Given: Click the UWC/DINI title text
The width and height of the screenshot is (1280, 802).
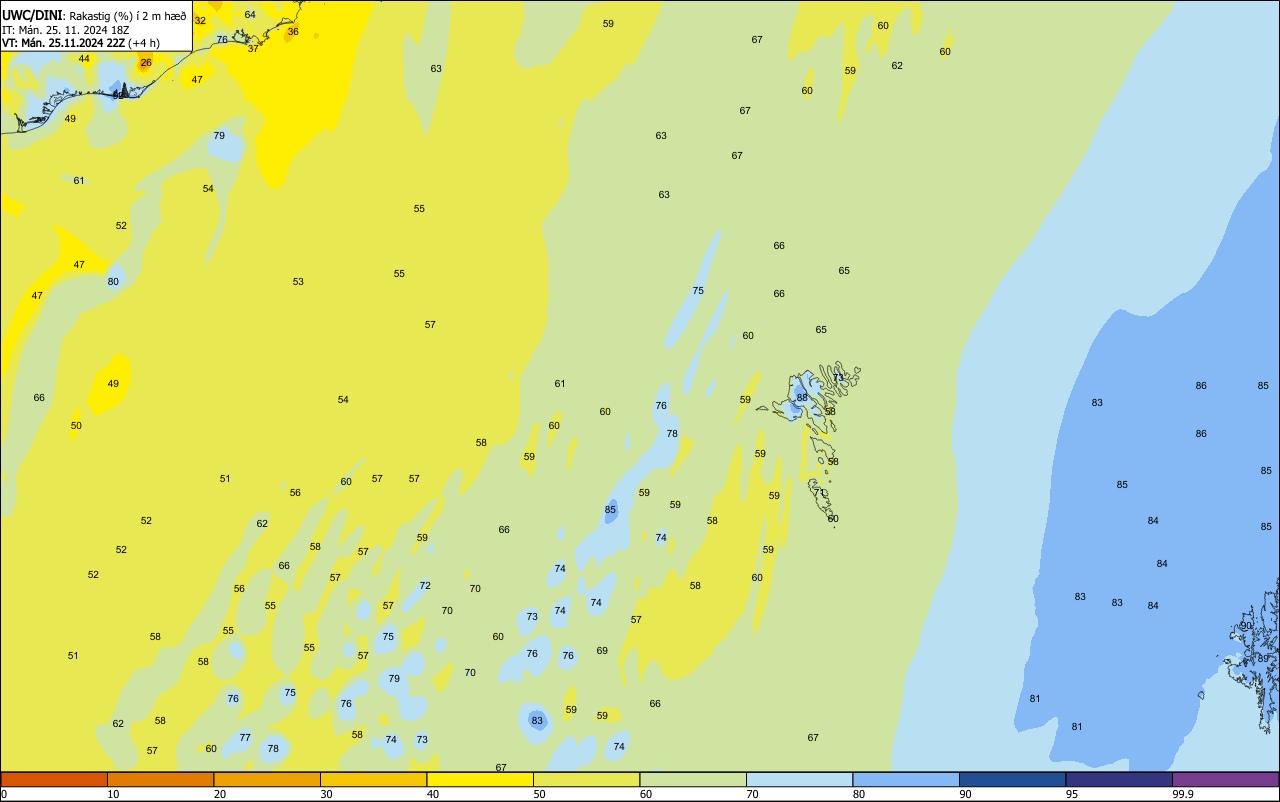Looking at the screenshot, I should tap(33, 16).
